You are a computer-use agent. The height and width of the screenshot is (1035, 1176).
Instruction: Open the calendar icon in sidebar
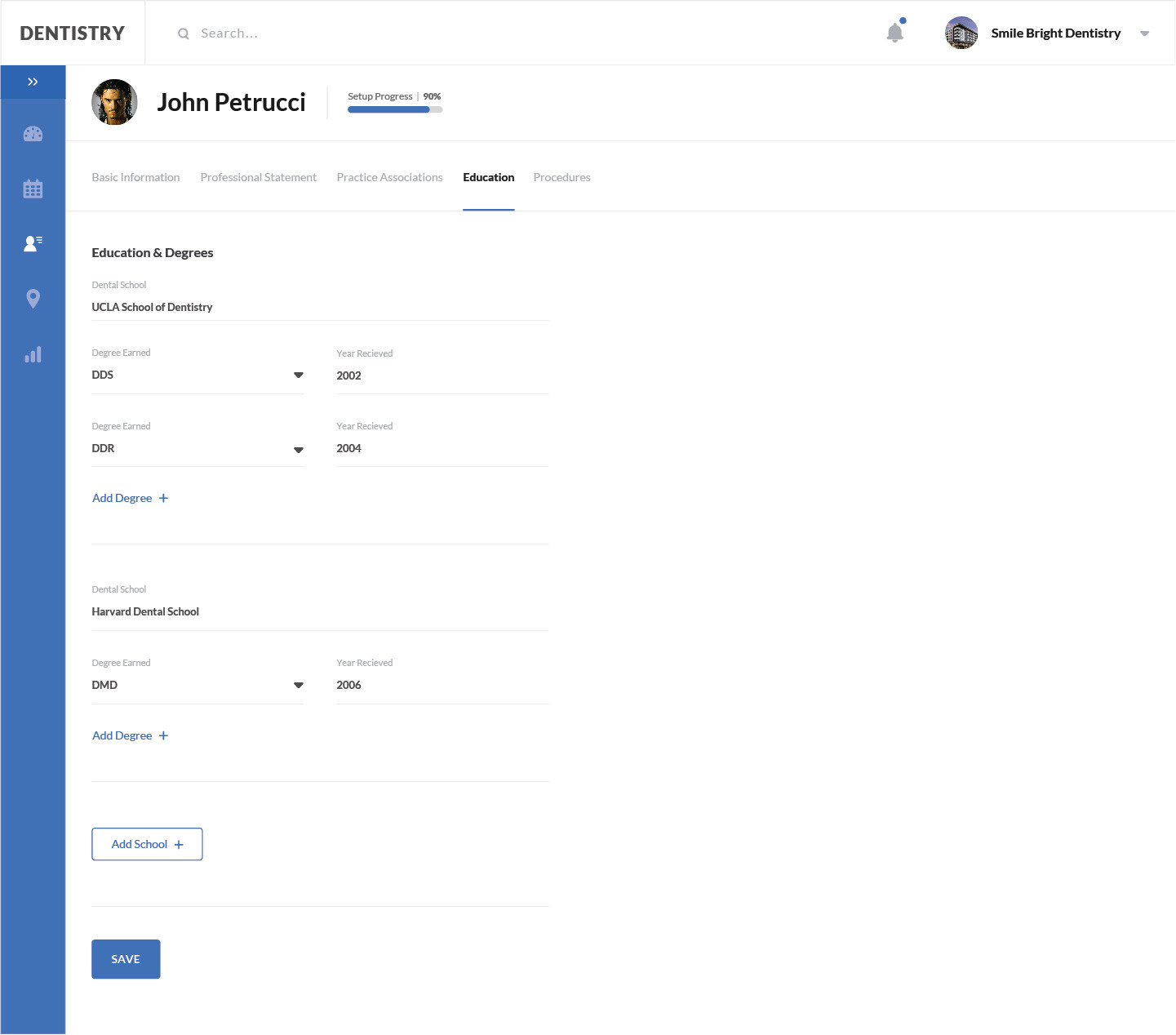click(33, 189)
